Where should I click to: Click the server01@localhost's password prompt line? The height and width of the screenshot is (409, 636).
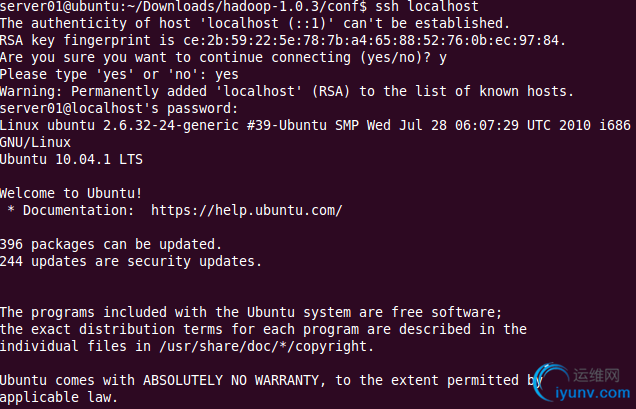(119, 108)
